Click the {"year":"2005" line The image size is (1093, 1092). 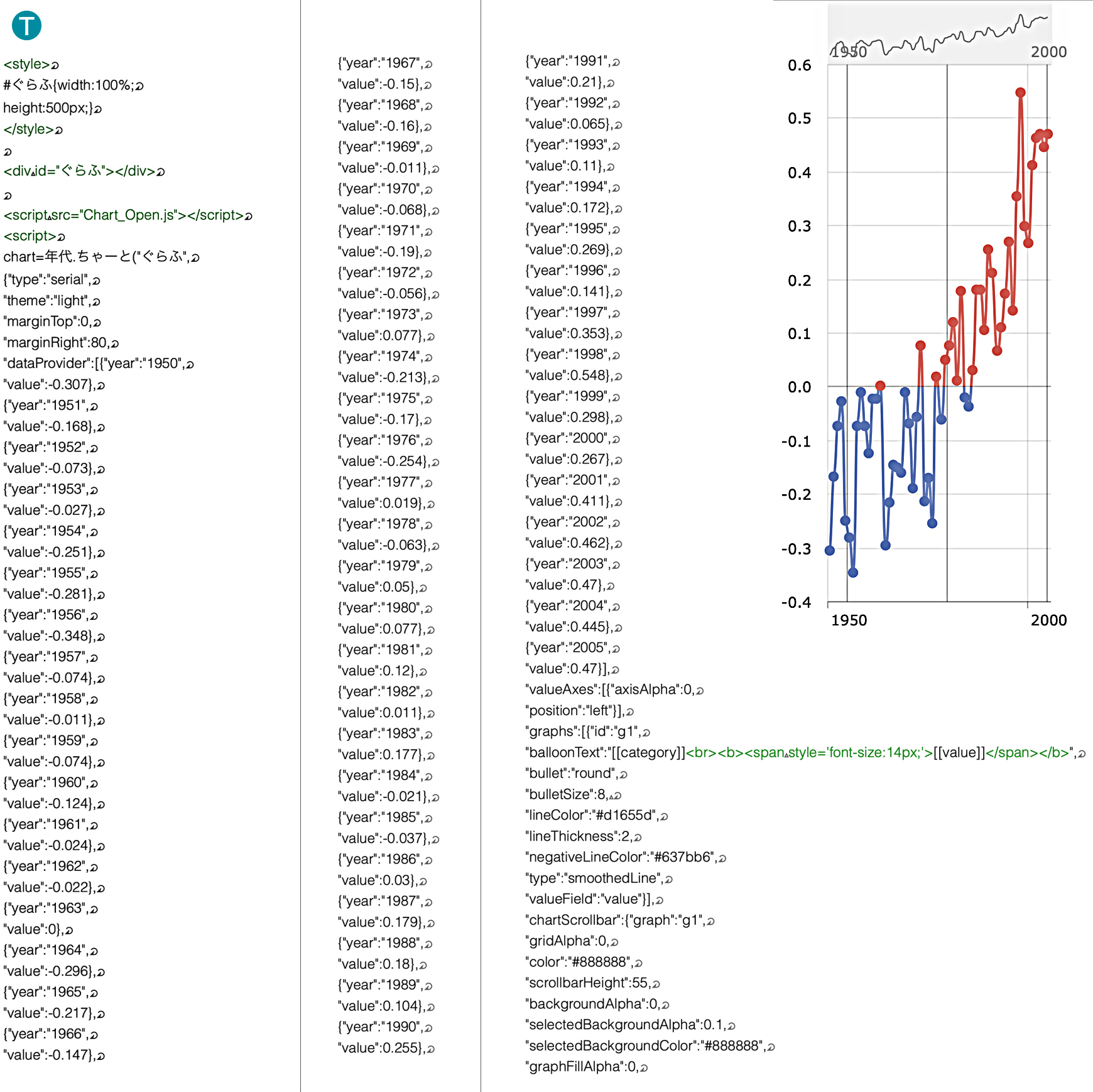tap(573, 648)
